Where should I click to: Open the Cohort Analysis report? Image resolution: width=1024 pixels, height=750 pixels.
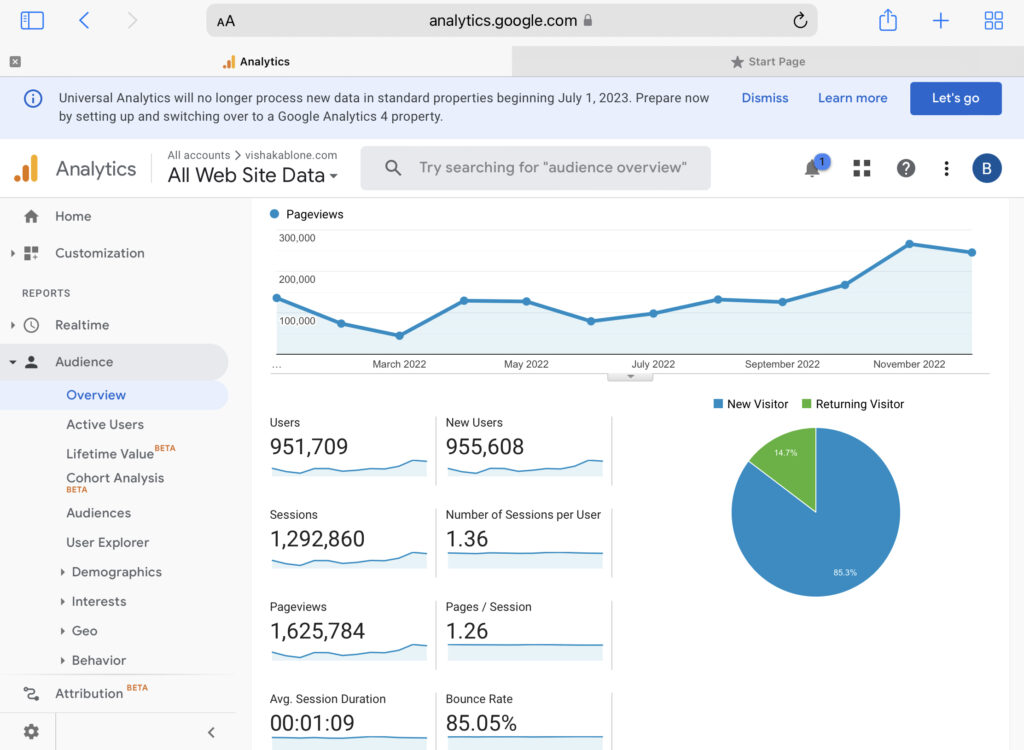[x=115, y=478]
